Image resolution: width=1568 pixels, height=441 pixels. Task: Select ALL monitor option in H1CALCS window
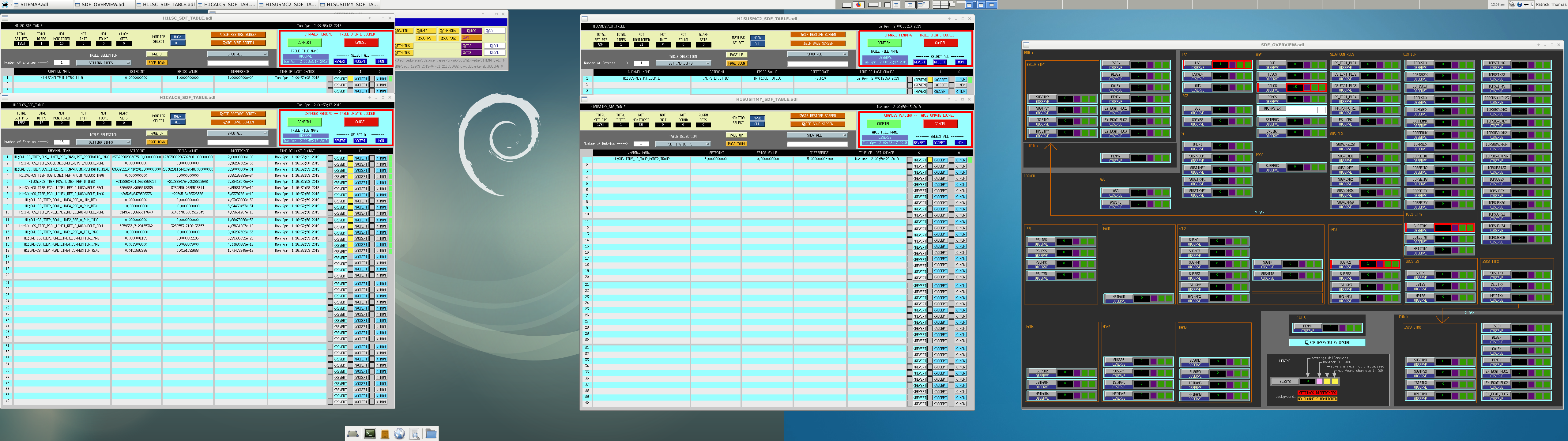[178, 122]
